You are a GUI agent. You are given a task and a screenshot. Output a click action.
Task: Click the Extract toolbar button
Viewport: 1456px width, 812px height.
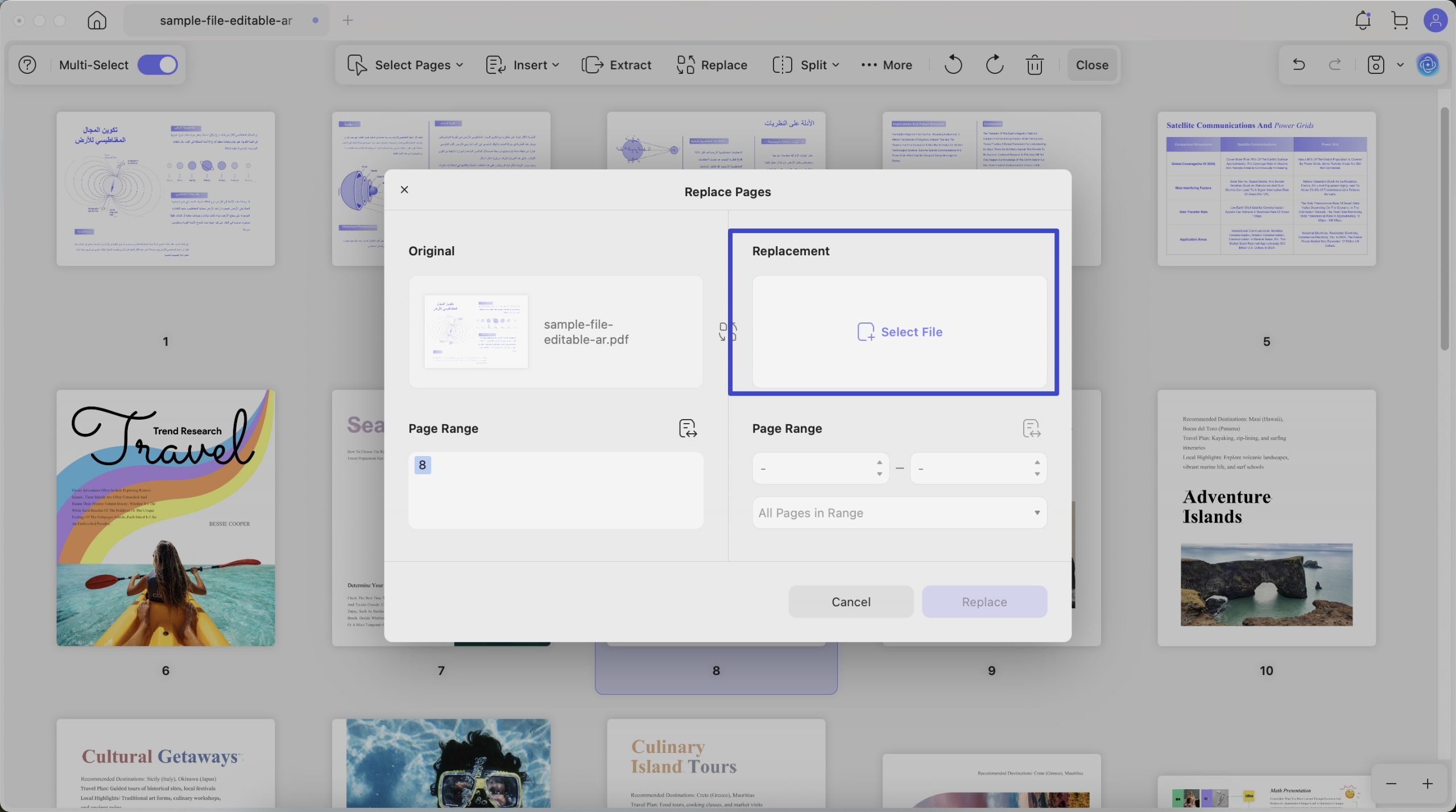(x=617, y=65)
